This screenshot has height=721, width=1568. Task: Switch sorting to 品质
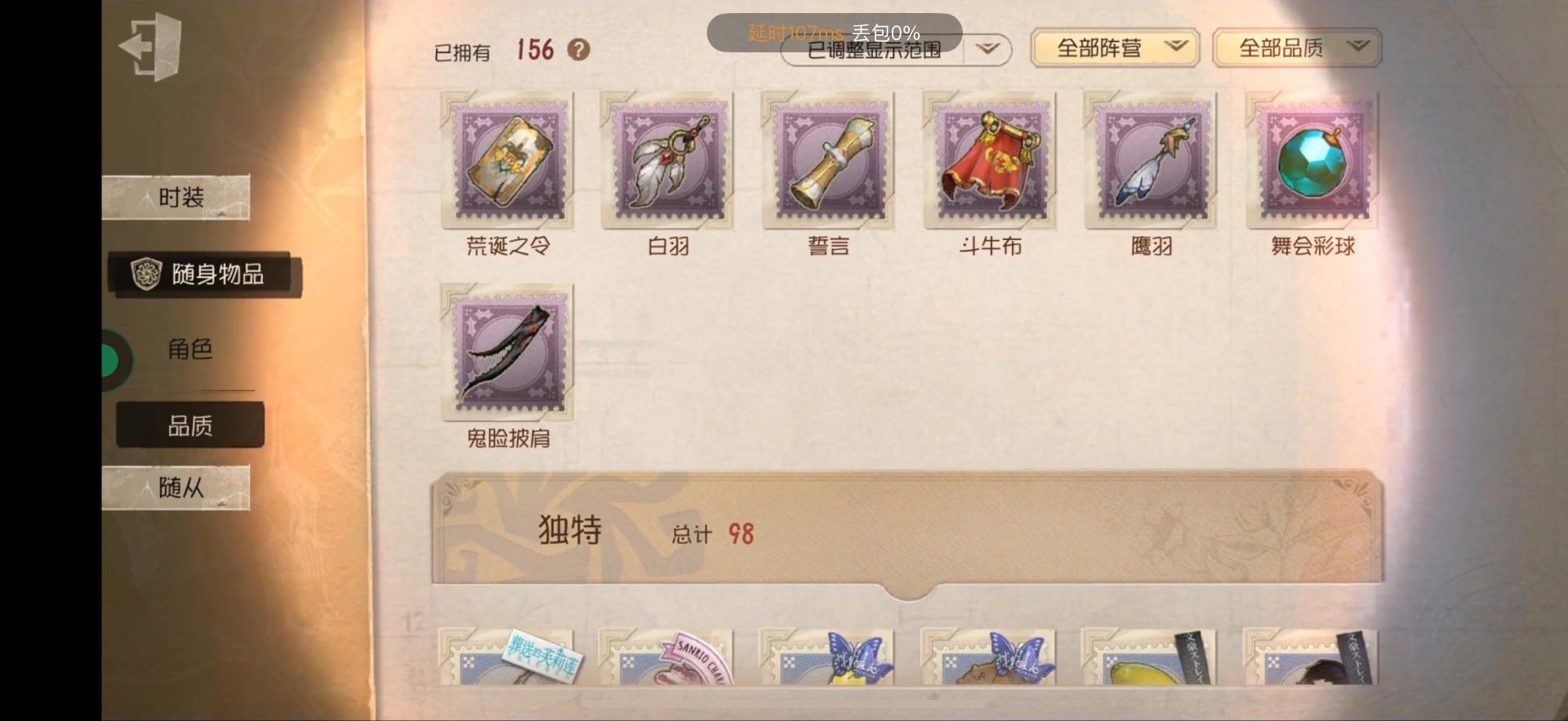coord(190,425)
